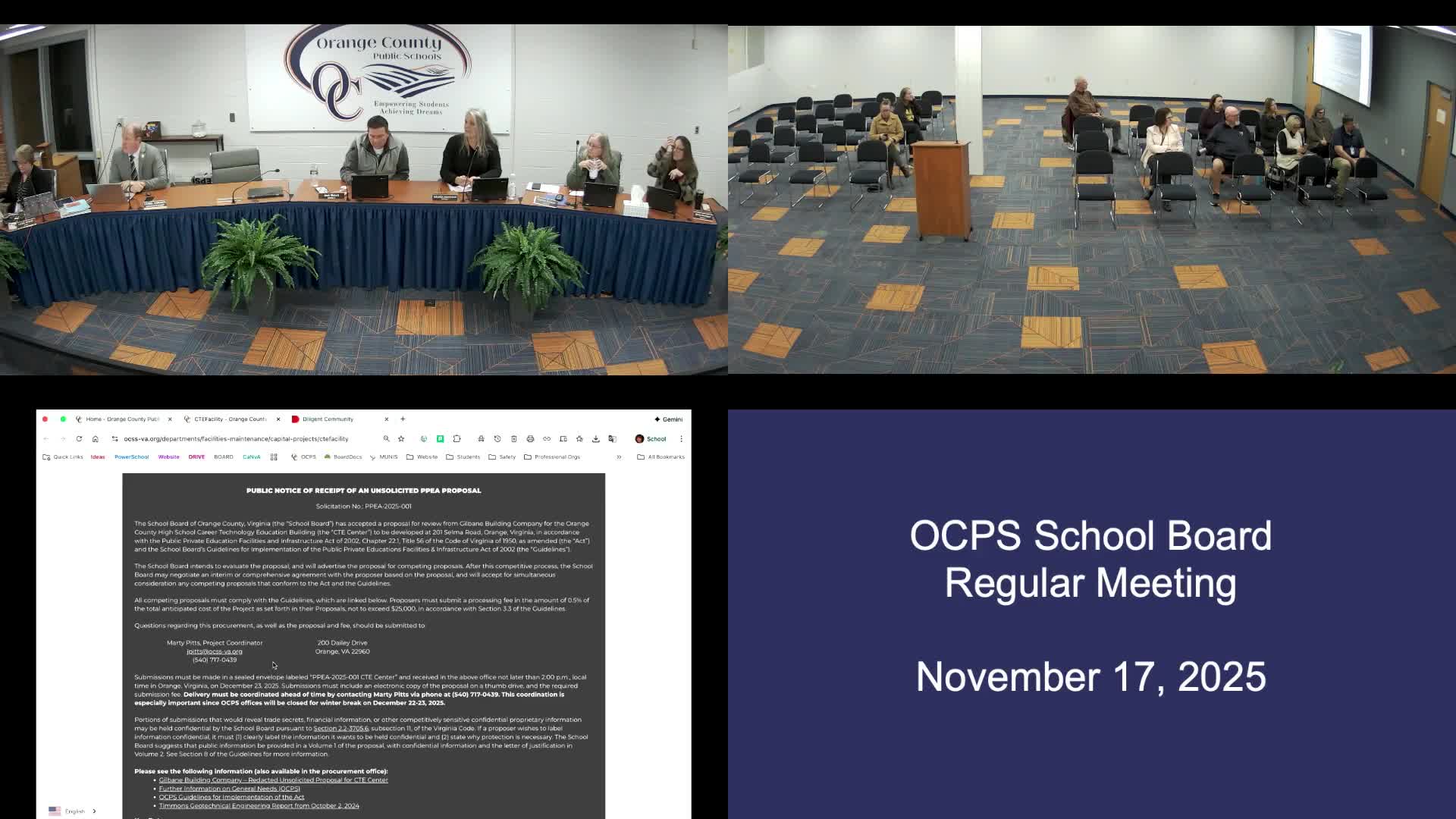Viewport: 1456px width, 819px height.
Task: Open the School profile button
Action: click(x=651, y=439)
